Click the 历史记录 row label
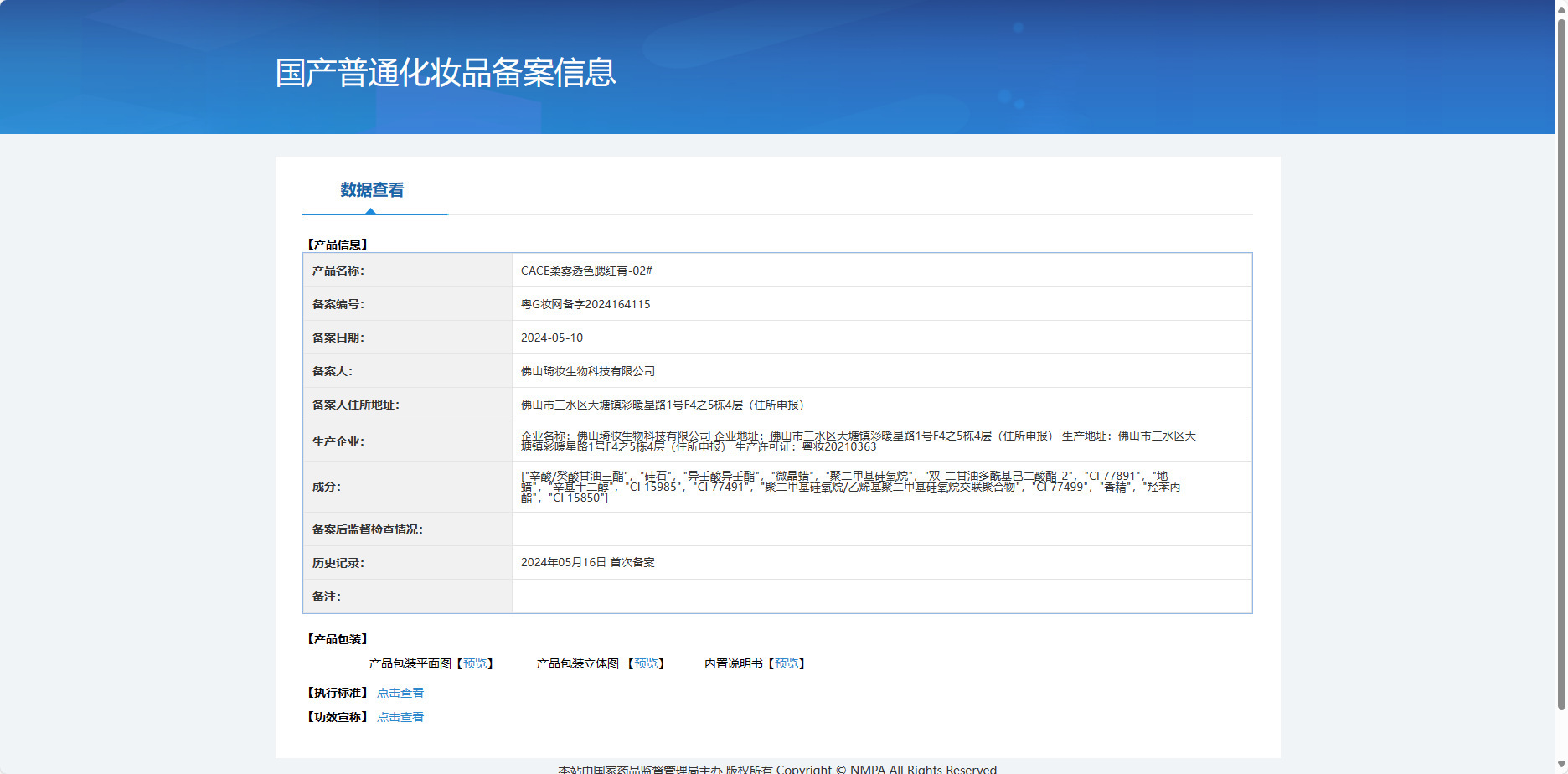Viewport: 1568px width, 774px height. tap(338, 563)
